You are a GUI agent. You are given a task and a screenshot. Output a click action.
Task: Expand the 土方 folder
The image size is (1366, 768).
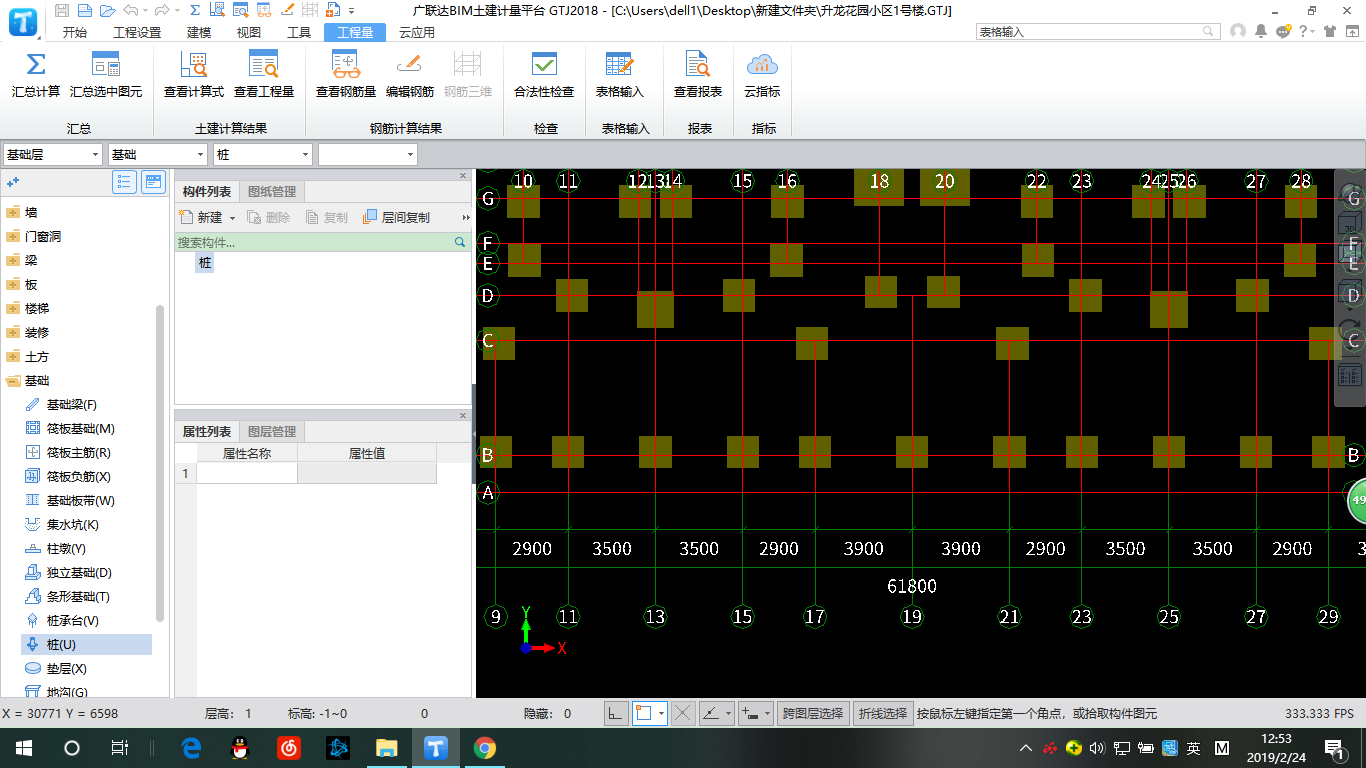click(x=13, y=356)
